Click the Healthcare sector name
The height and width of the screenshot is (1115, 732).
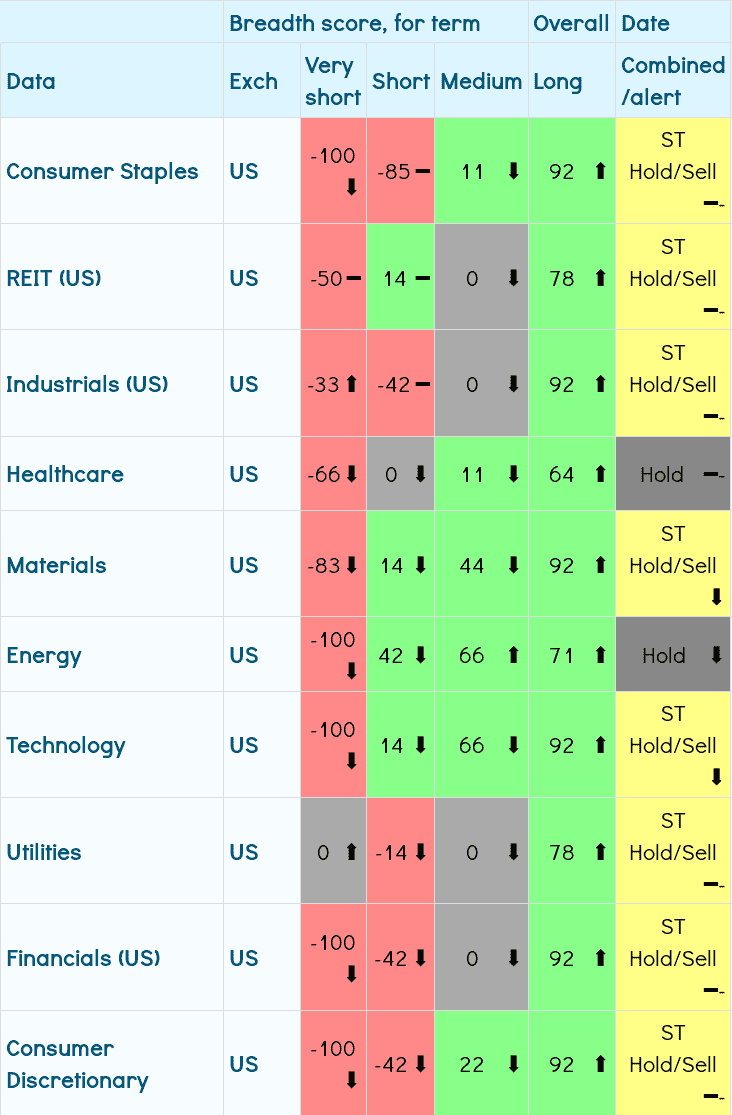pos(65,474)
